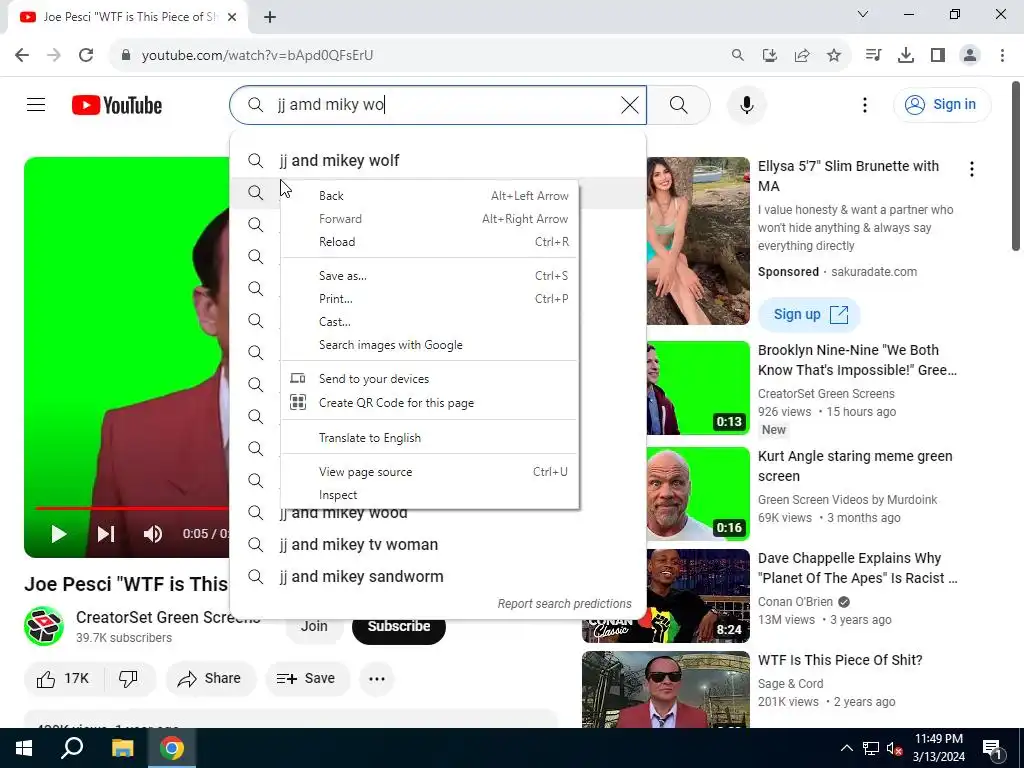1024x768 pixels.
Task: Open Chrome downloads
Action: coord(905,55)
